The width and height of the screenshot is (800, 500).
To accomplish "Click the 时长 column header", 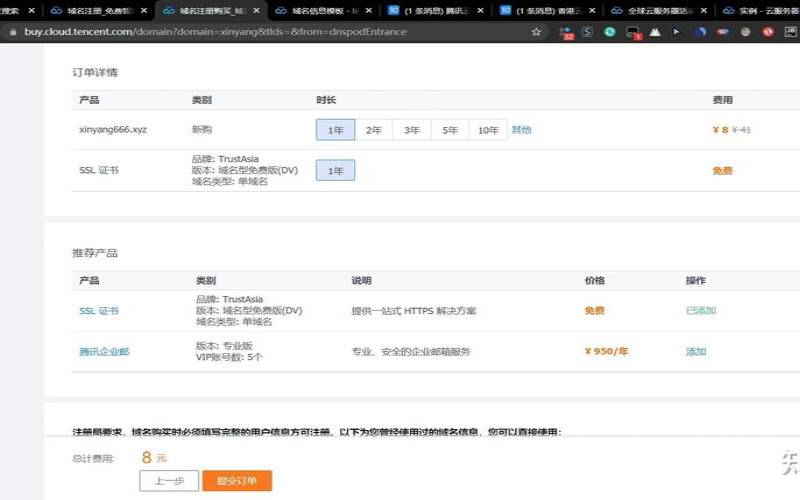I will [x=326, y=100].
